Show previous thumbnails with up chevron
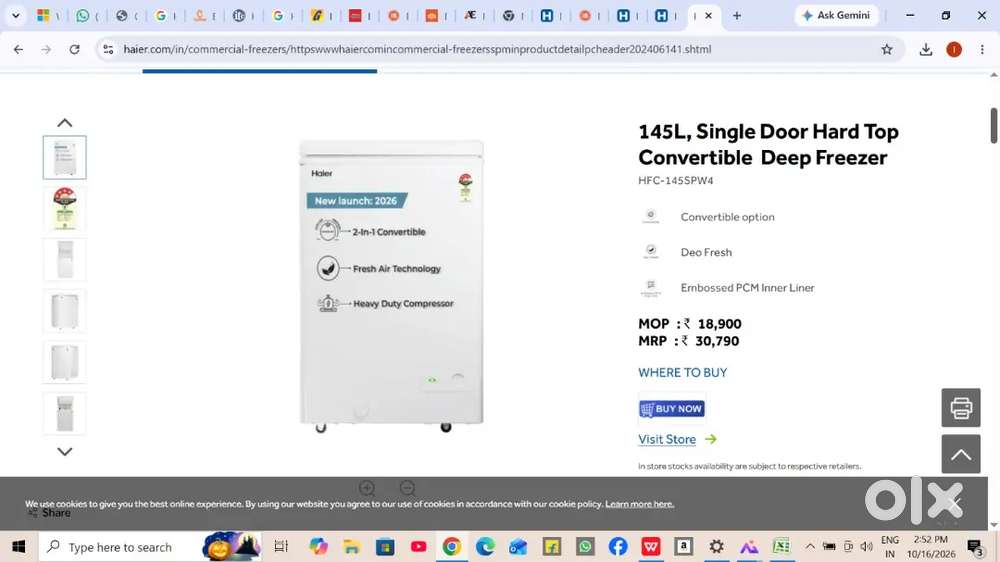 pos(64,122)
